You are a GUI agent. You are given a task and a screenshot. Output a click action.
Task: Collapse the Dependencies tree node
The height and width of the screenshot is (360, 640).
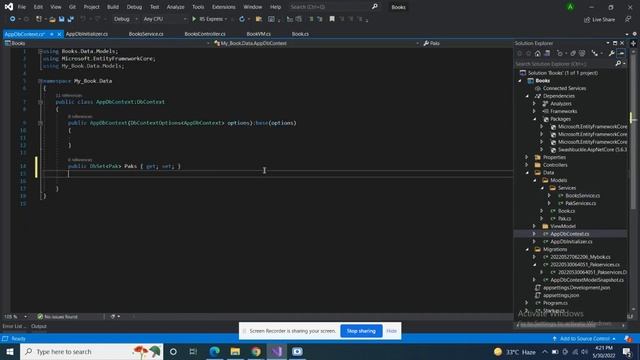(527, 96)
